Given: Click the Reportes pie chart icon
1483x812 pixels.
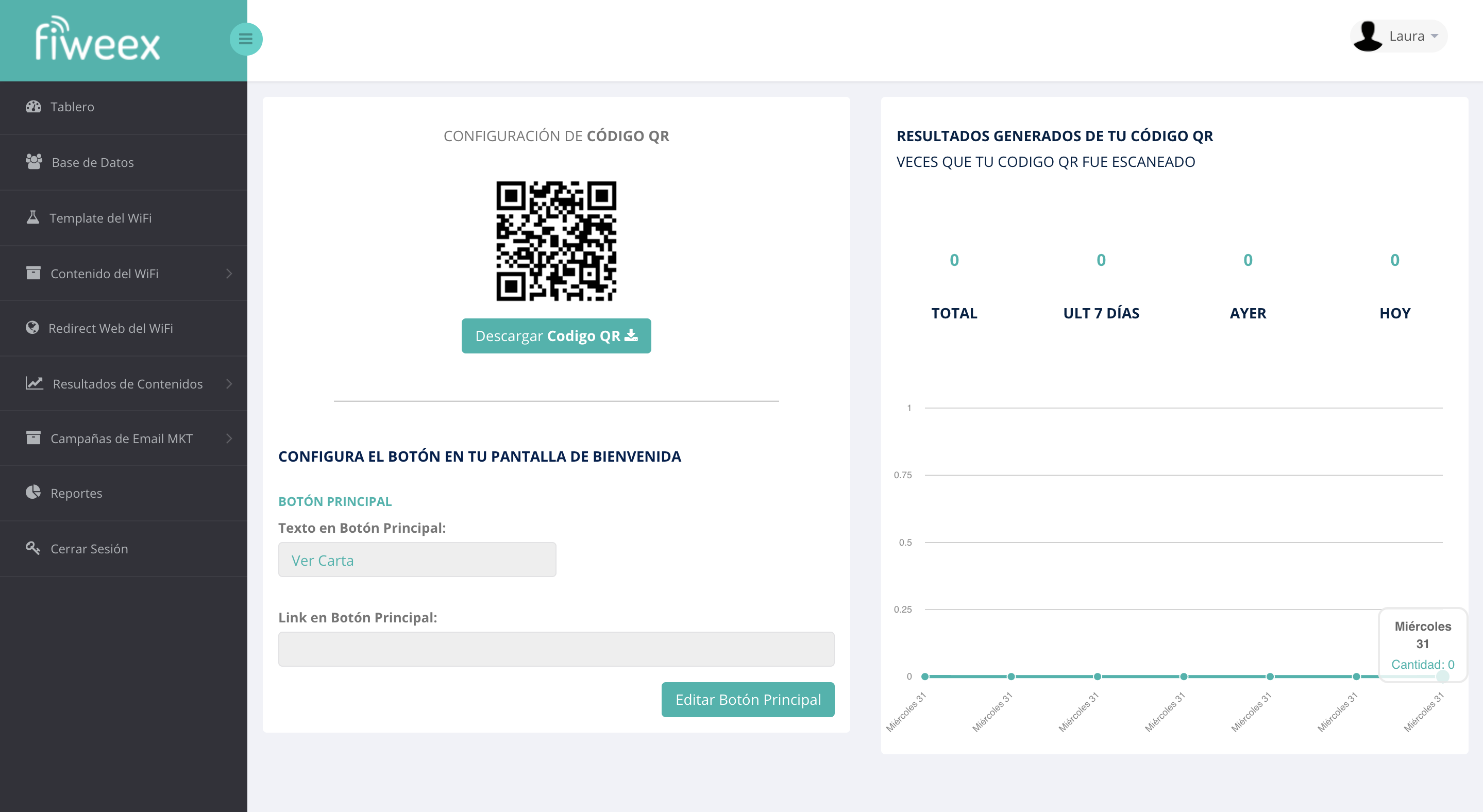Looking at the screenshot, I should pyautogui.click(x=33, y=492).
